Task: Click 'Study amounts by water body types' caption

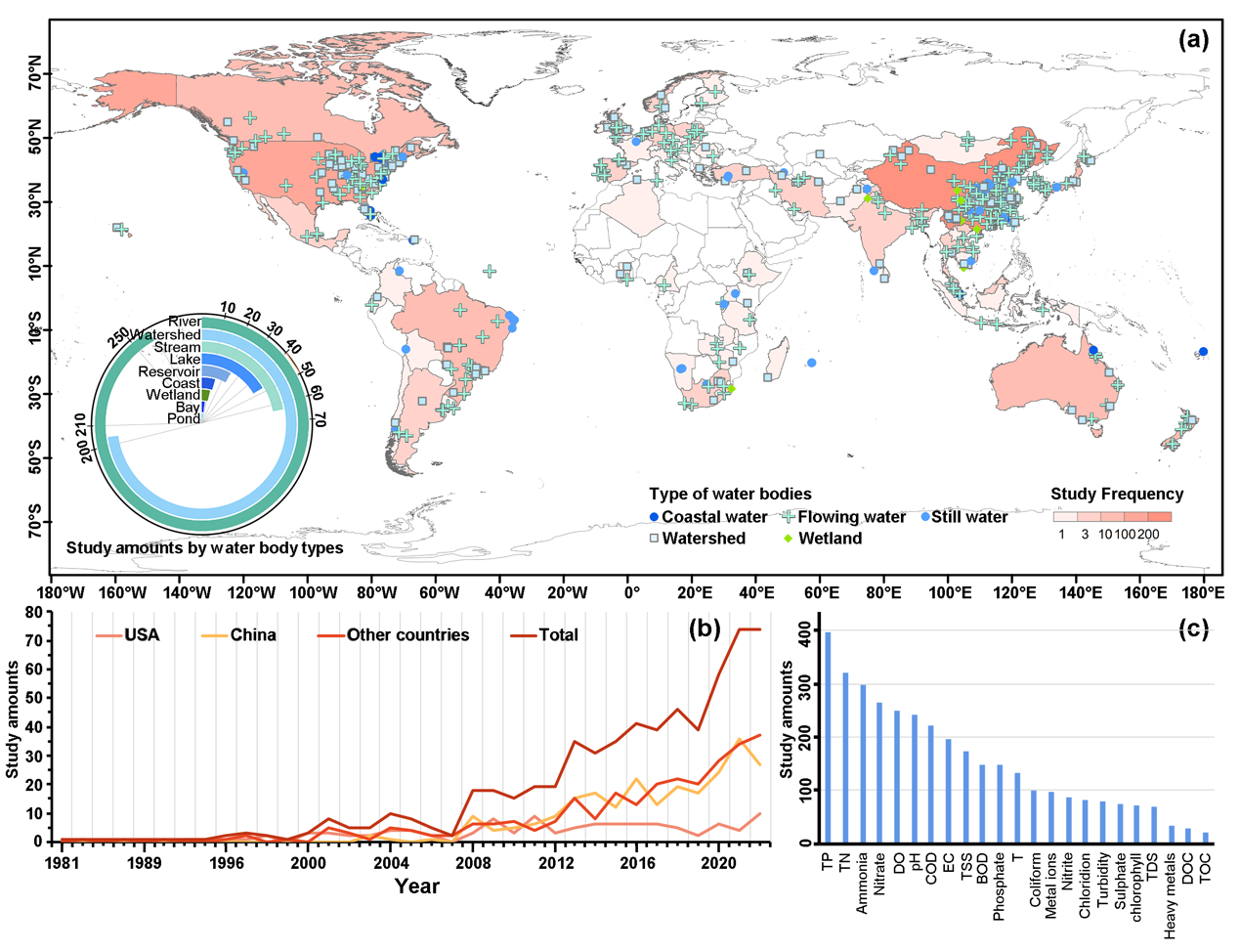Action: click(204, 547)
